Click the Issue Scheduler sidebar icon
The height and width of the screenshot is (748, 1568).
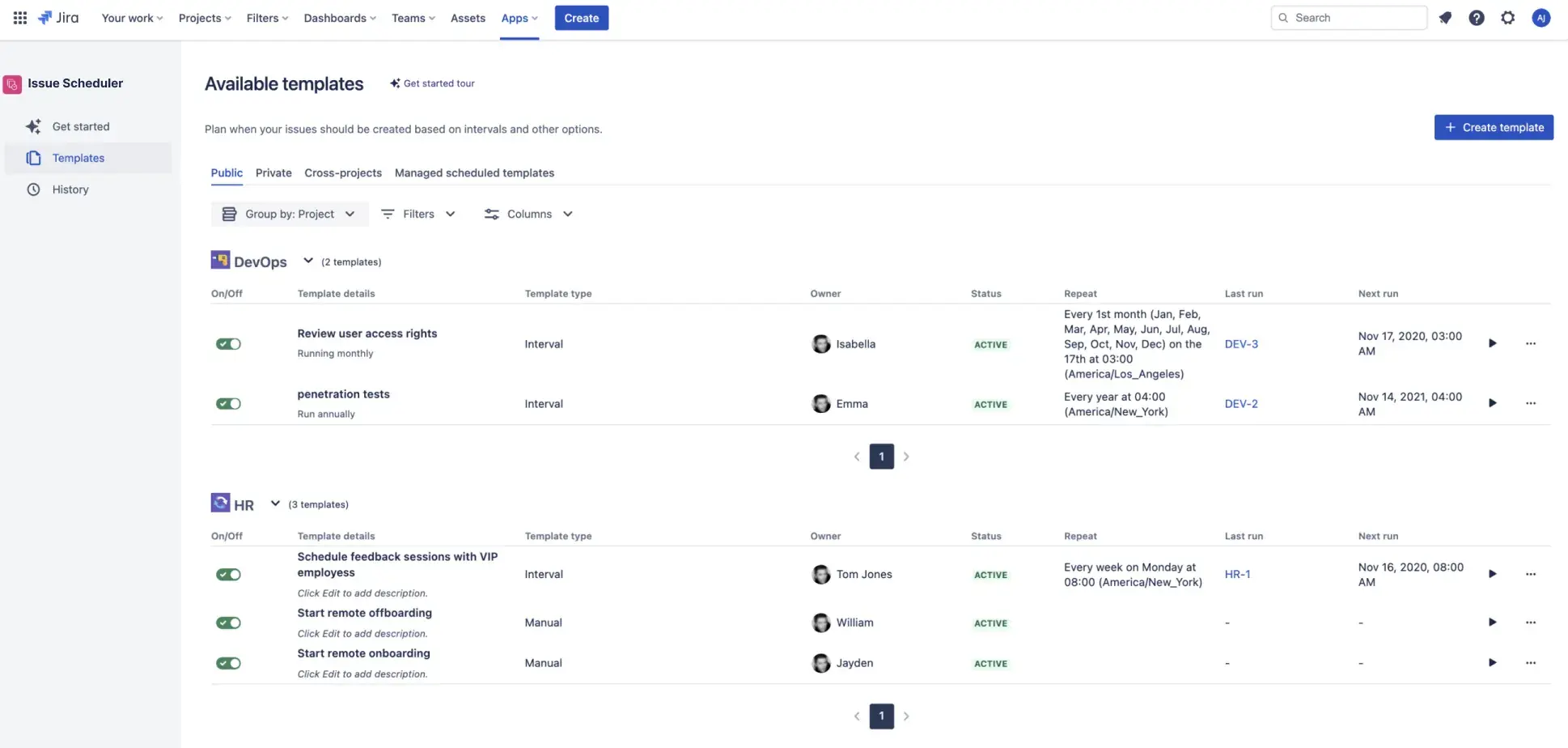click(x=11, y=83)
